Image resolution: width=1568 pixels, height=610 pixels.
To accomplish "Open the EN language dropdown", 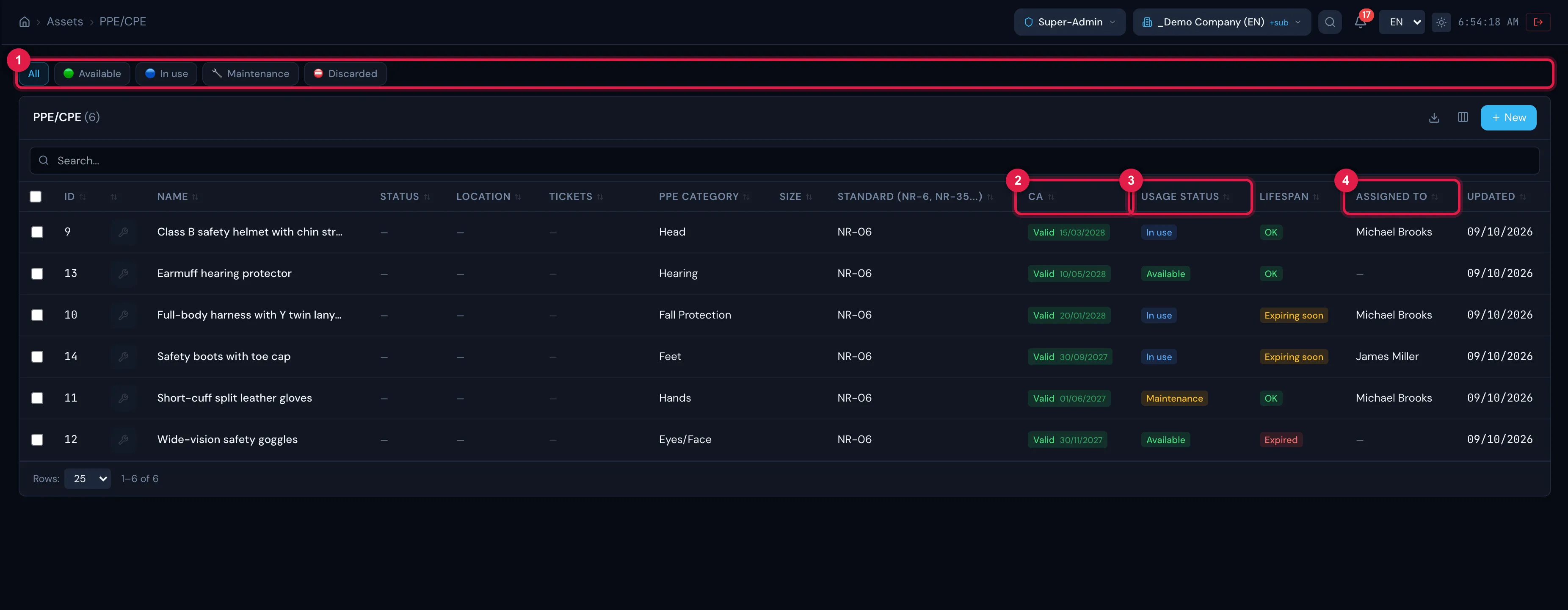I will point(1401,22).
